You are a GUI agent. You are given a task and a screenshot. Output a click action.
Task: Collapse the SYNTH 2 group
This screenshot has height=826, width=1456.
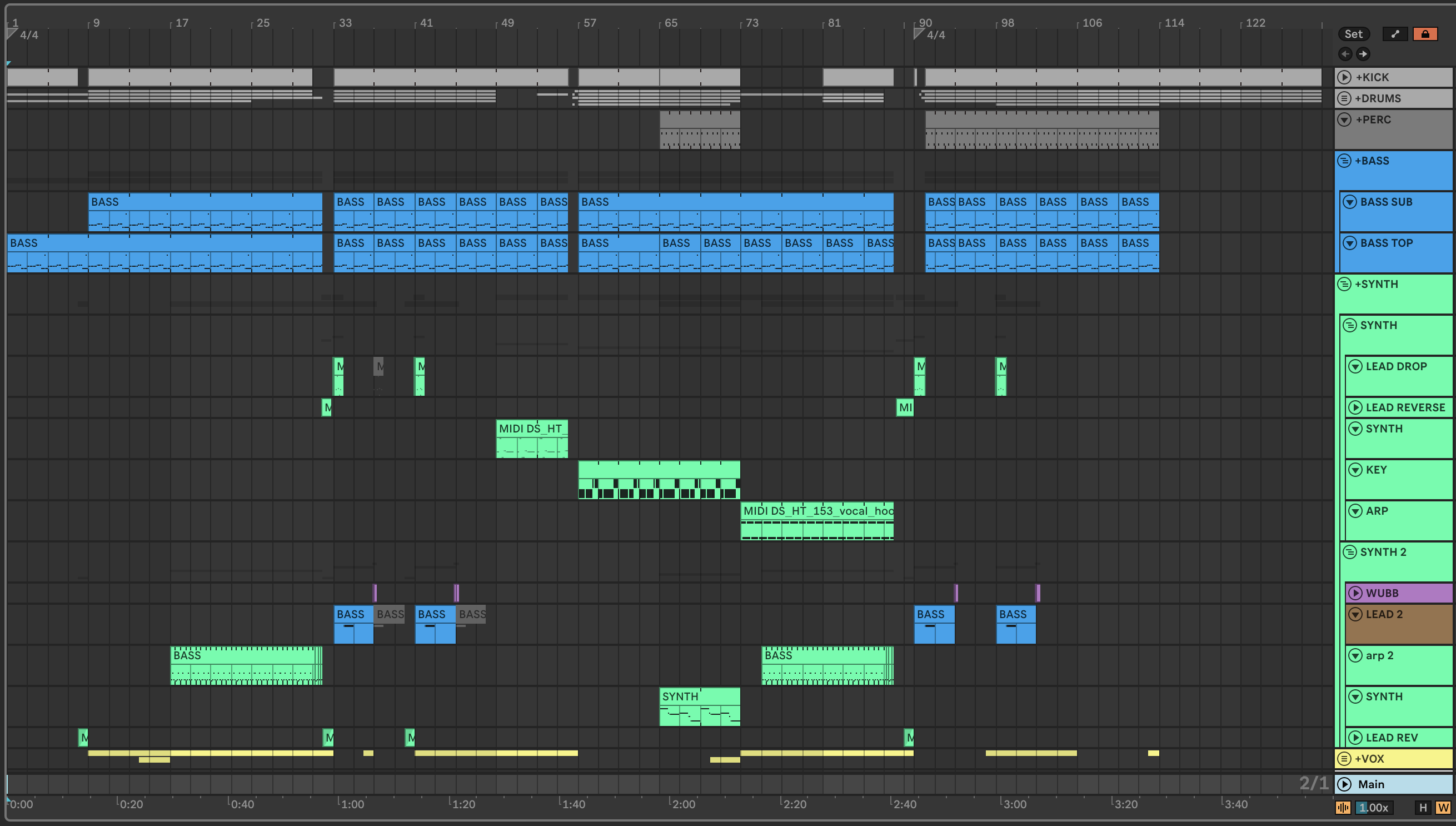pyautogui.click(x=1349, y=552)
